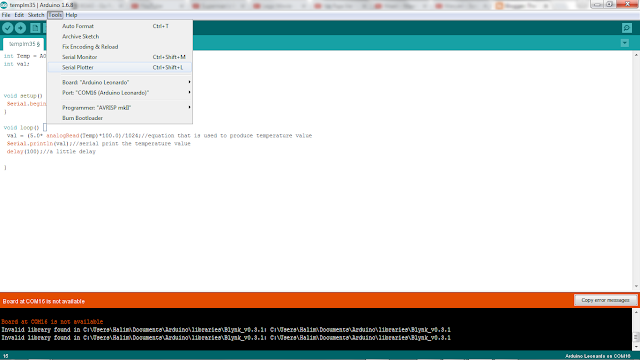Click the Upload arrow icon
The height and width of the screenshot is (360, 640).
click(20, 28)
